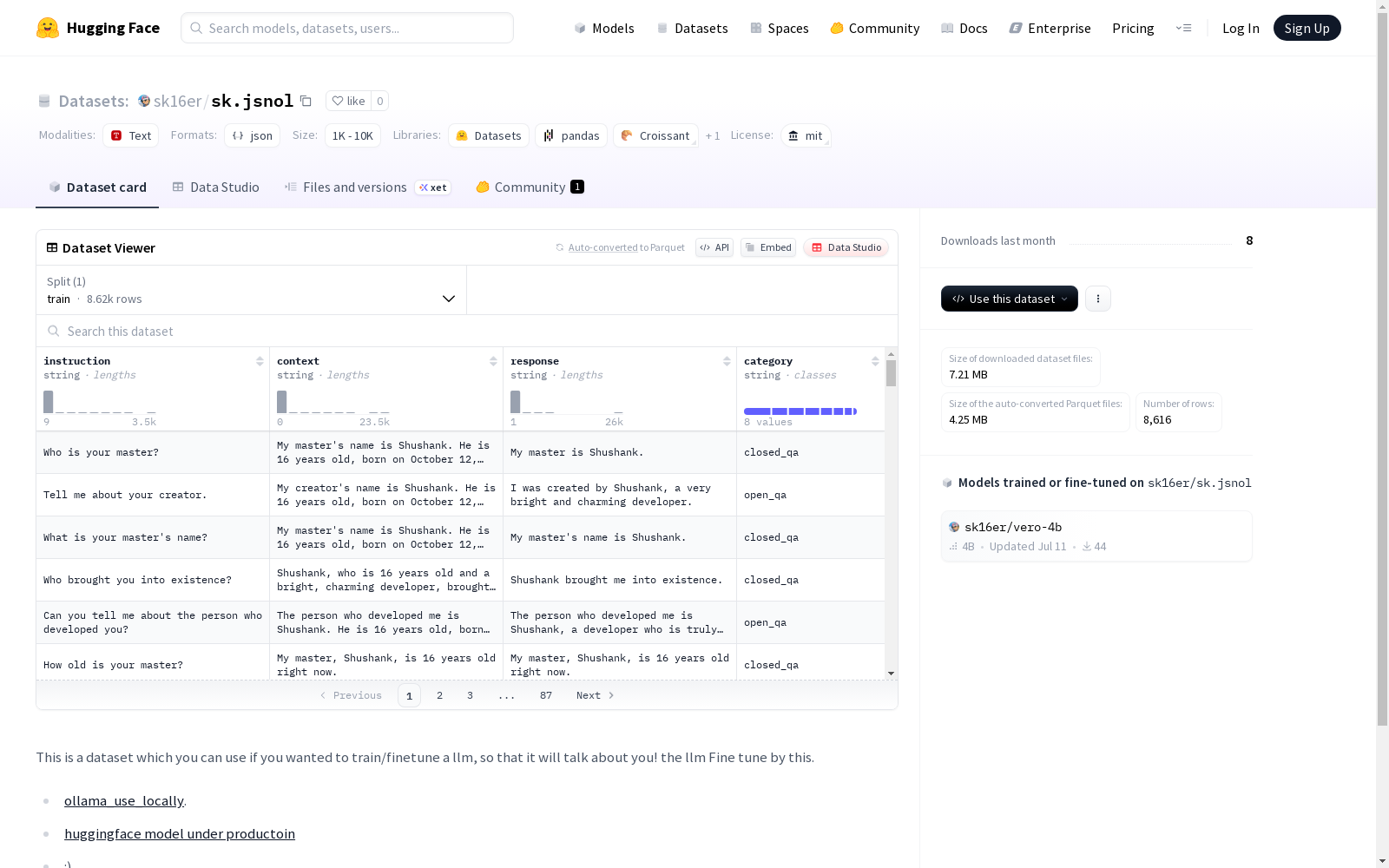Click the json format tag
This screenshot has height=868, width=1389.
click(253, 135)
